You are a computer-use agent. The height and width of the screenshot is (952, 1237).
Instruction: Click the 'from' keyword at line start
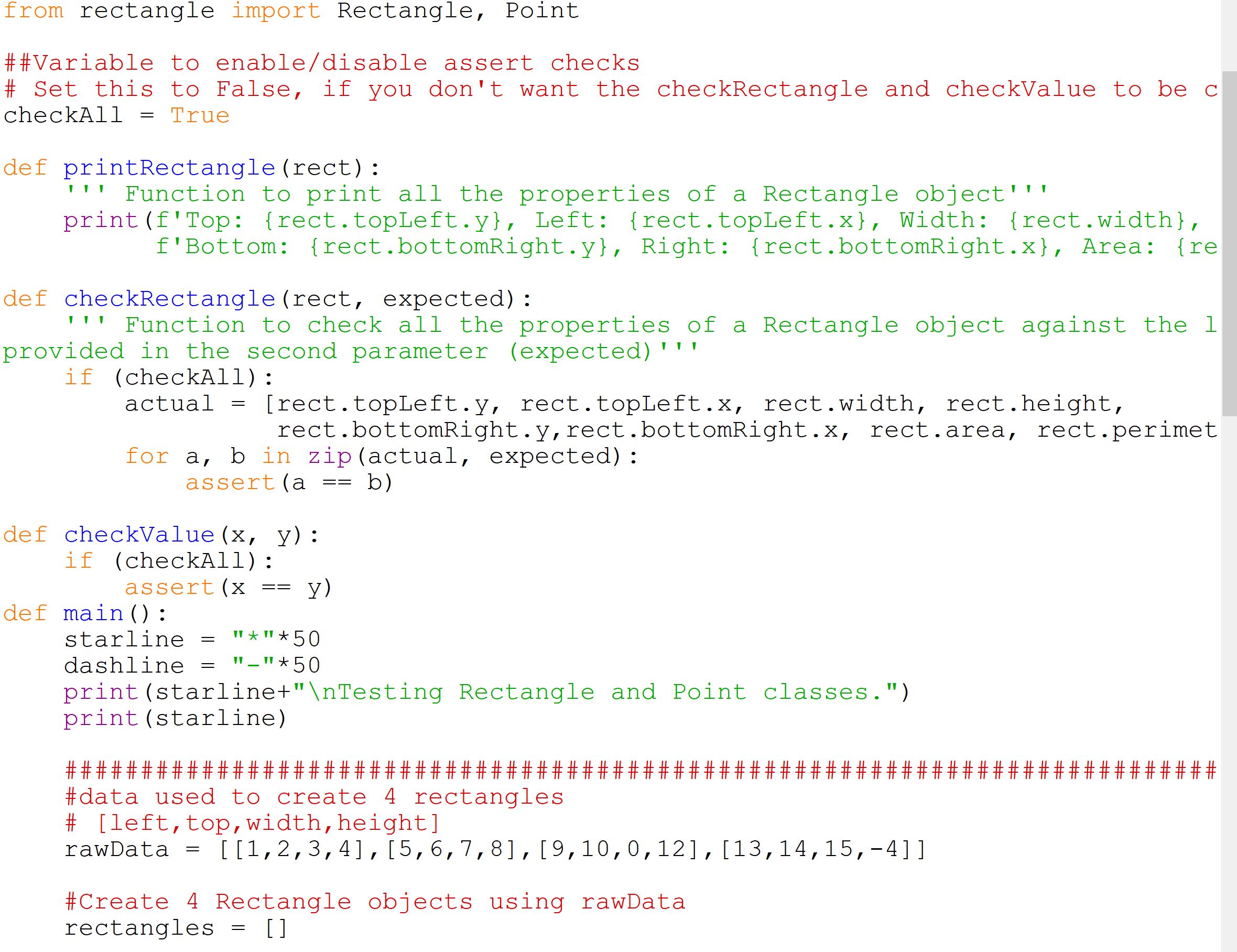tap(30, 11)
